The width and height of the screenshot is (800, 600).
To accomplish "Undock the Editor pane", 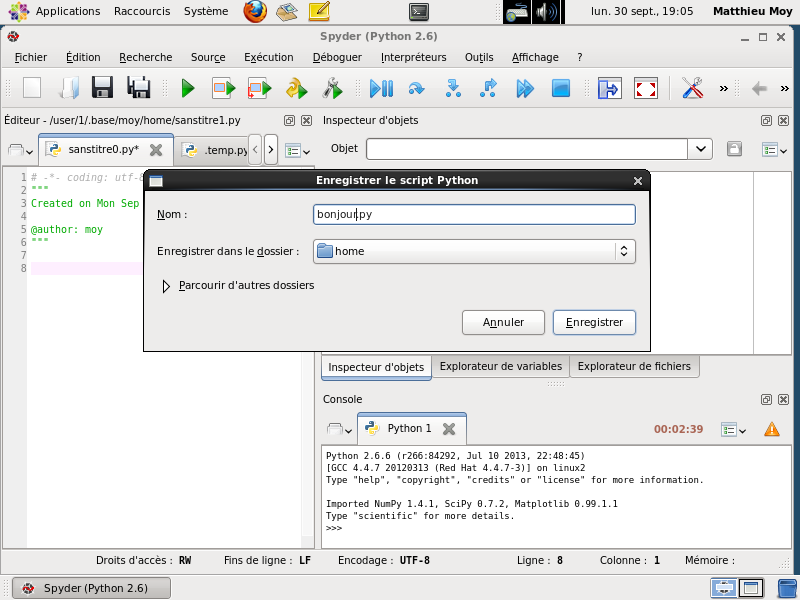I will (x=289, y=120).
